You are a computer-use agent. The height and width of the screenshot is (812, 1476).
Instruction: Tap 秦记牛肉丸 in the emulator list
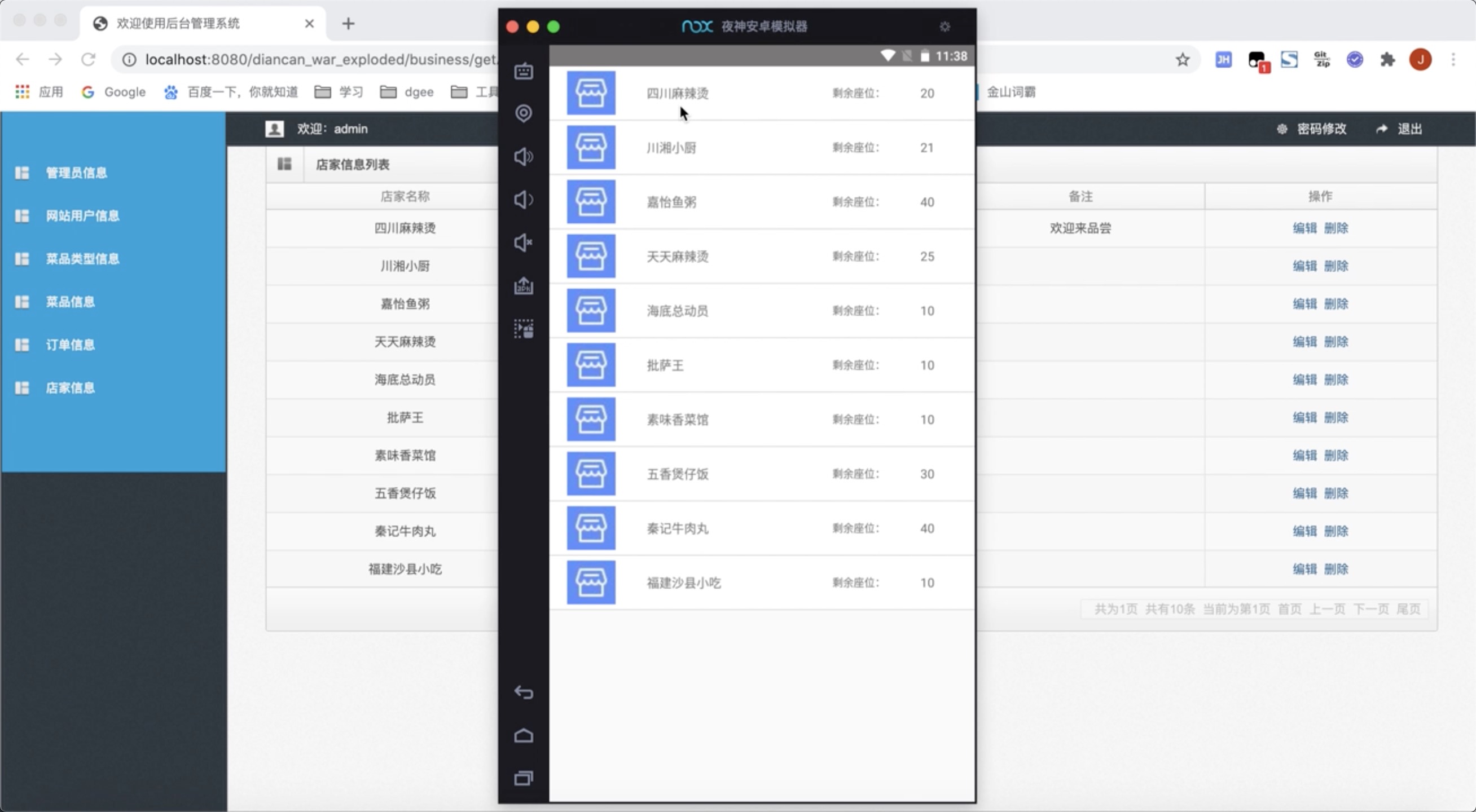point(677,528)
